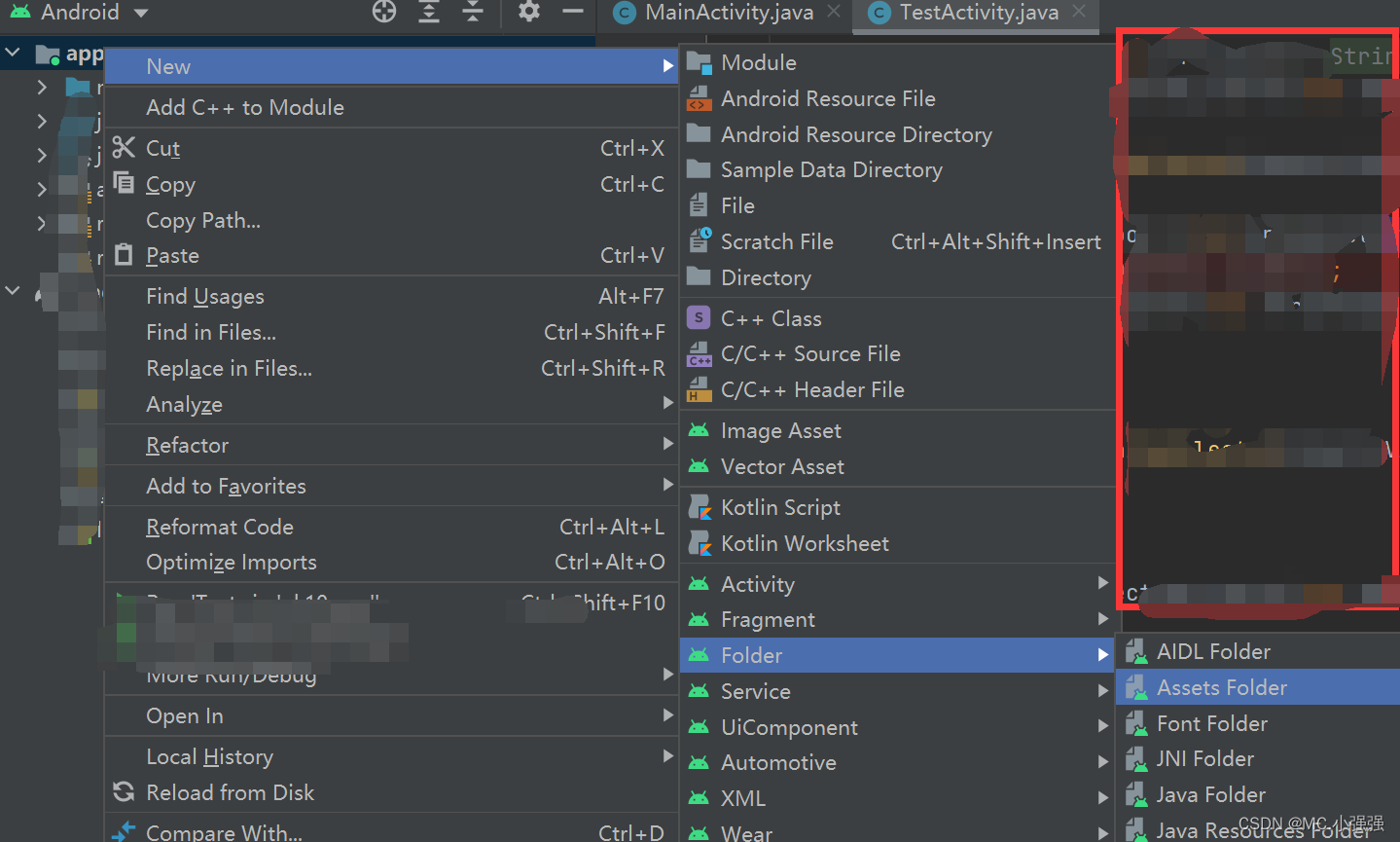Image resolution: width=1400 pixels, height=842 pixels.
Task: Click the Select Opened File target icon
Action: (384, 12)
